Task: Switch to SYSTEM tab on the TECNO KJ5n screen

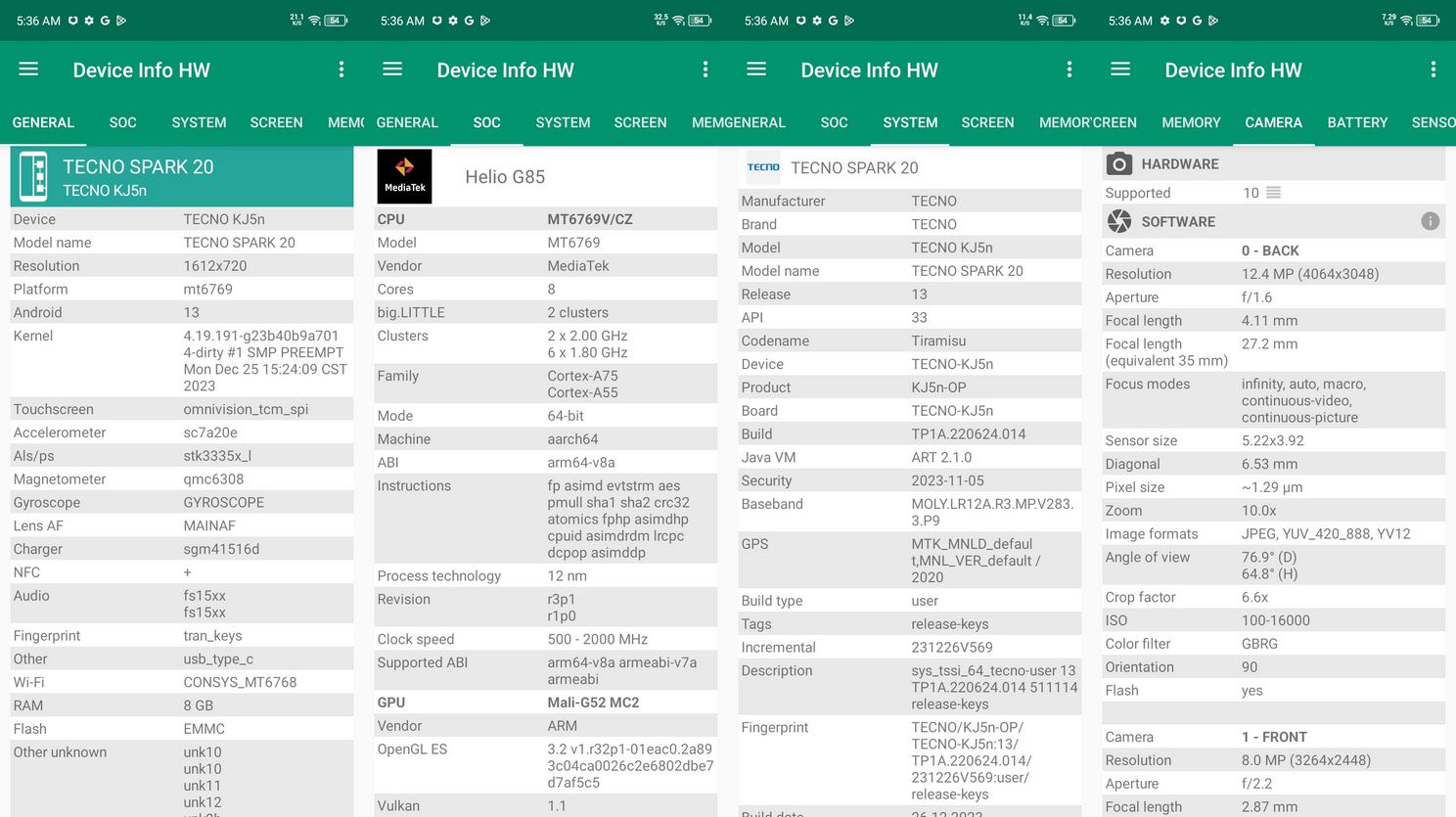Action: click(x=199, y=122)
